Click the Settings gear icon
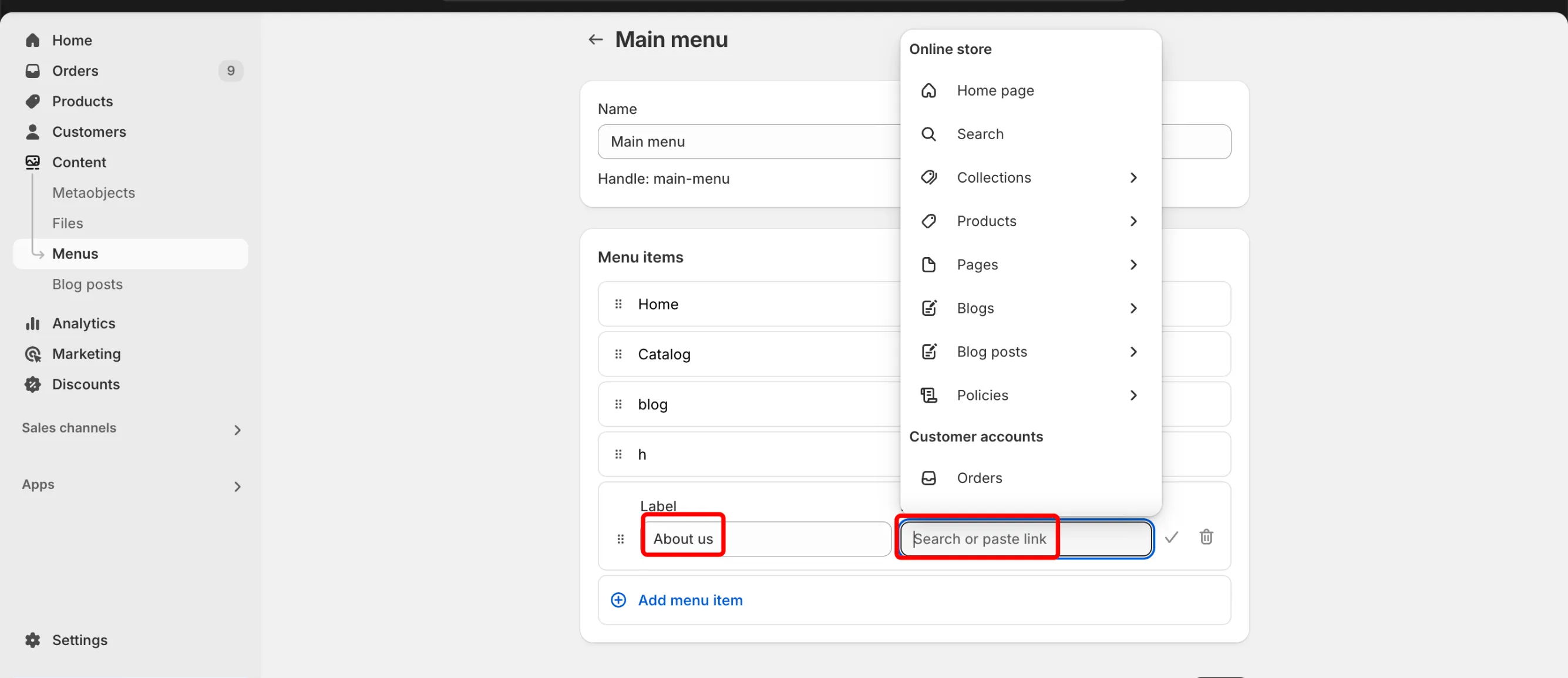The width and height of the screenshot is (1568, 678). coord(32,640)
